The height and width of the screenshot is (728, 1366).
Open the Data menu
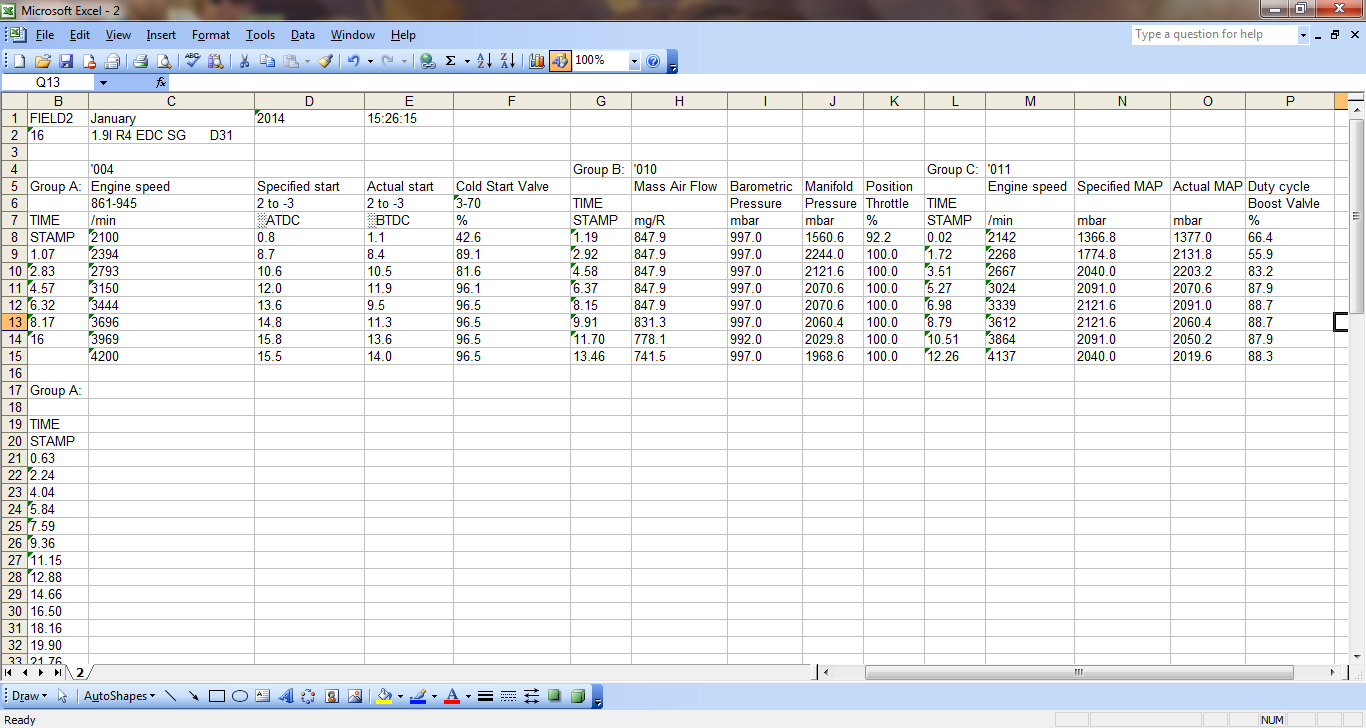click(302, 35)
